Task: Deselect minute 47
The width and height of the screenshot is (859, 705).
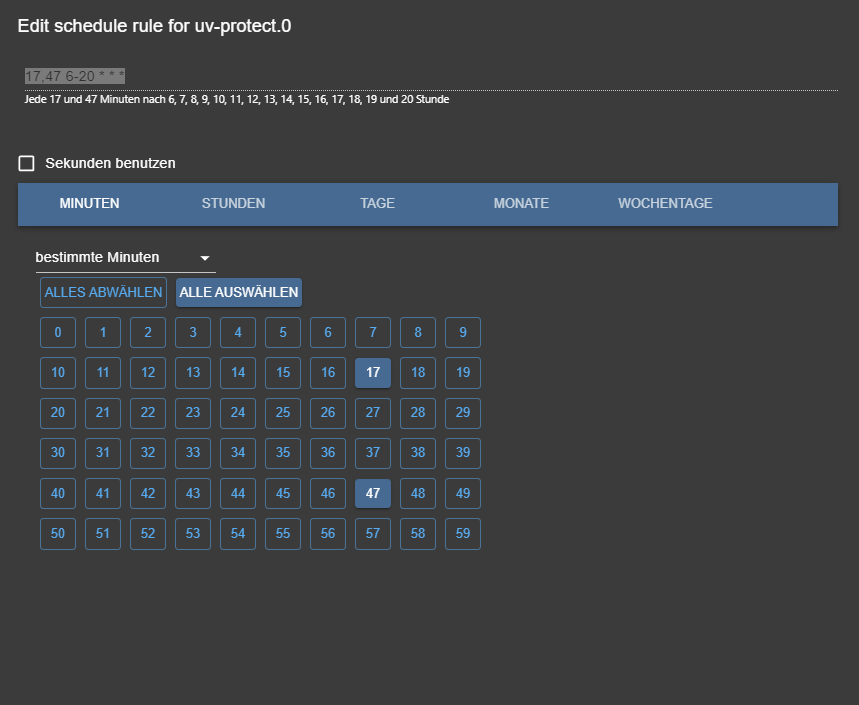Action: [373, 493]
